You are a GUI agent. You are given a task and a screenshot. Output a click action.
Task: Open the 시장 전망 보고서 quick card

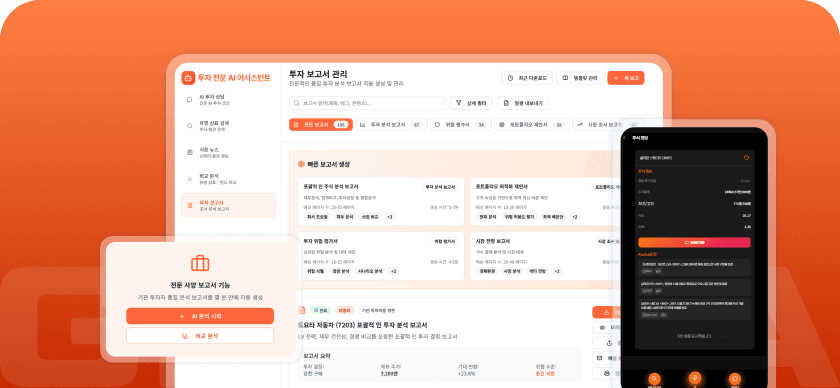click(545, 256)
